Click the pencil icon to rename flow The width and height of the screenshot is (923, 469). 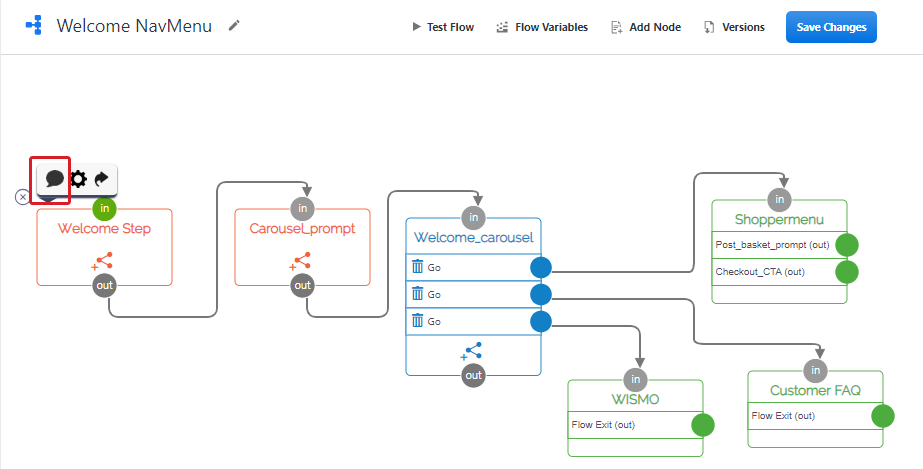[235, 25]
